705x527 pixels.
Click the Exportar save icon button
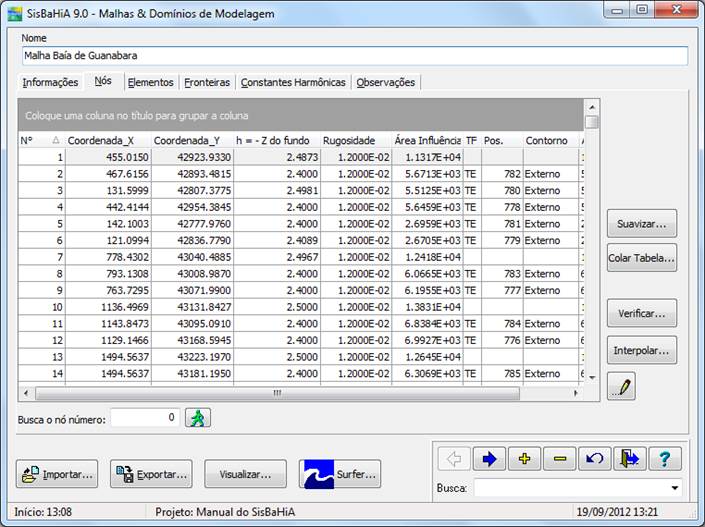(x=151, y=474)
